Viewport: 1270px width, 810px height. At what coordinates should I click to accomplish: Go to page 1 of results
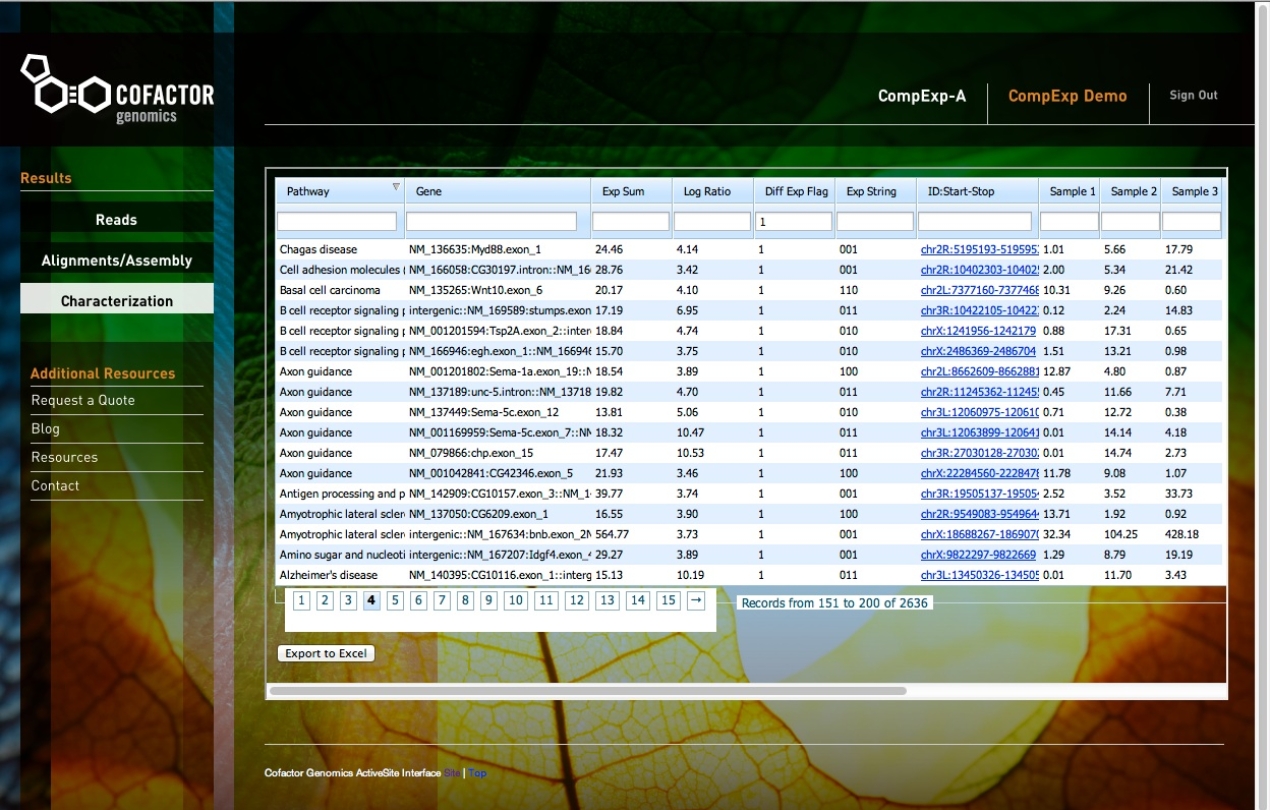[301, 601]
